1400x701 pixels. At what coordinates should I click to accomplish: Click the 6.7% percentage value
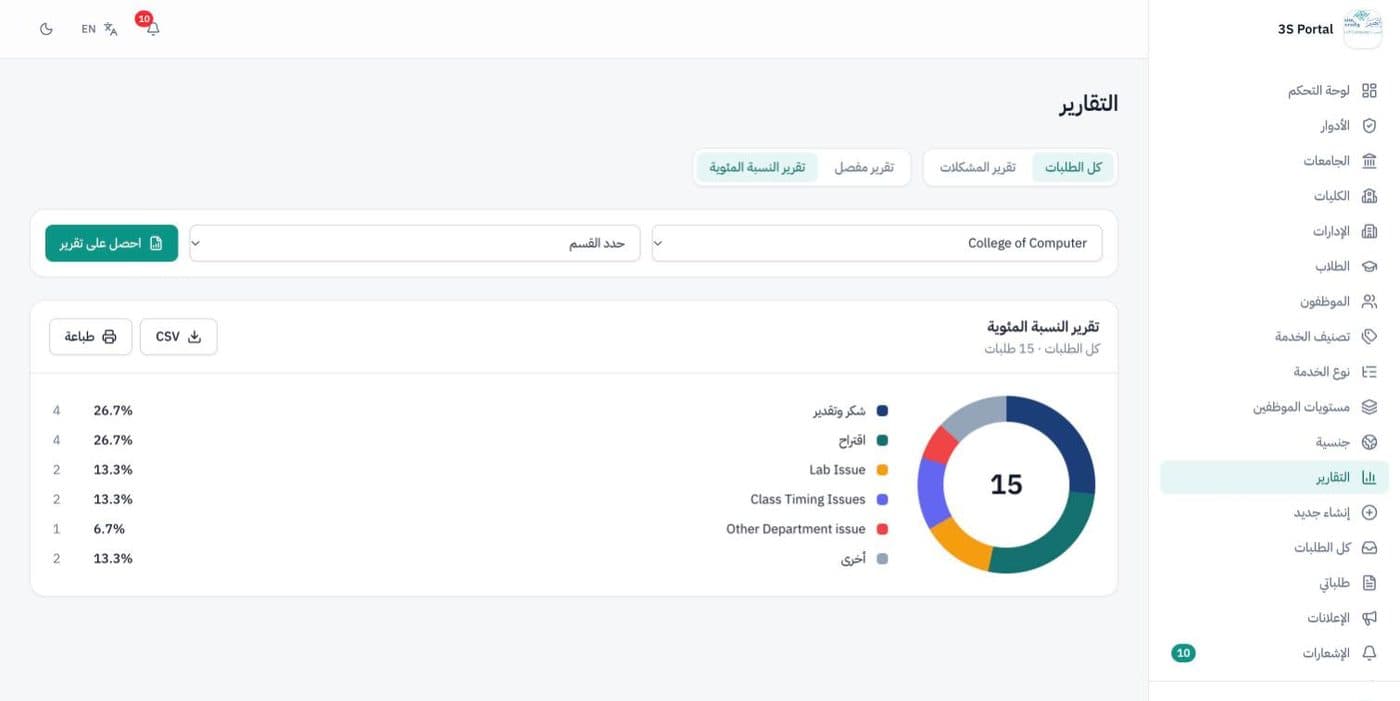click(x=109, y=529)
